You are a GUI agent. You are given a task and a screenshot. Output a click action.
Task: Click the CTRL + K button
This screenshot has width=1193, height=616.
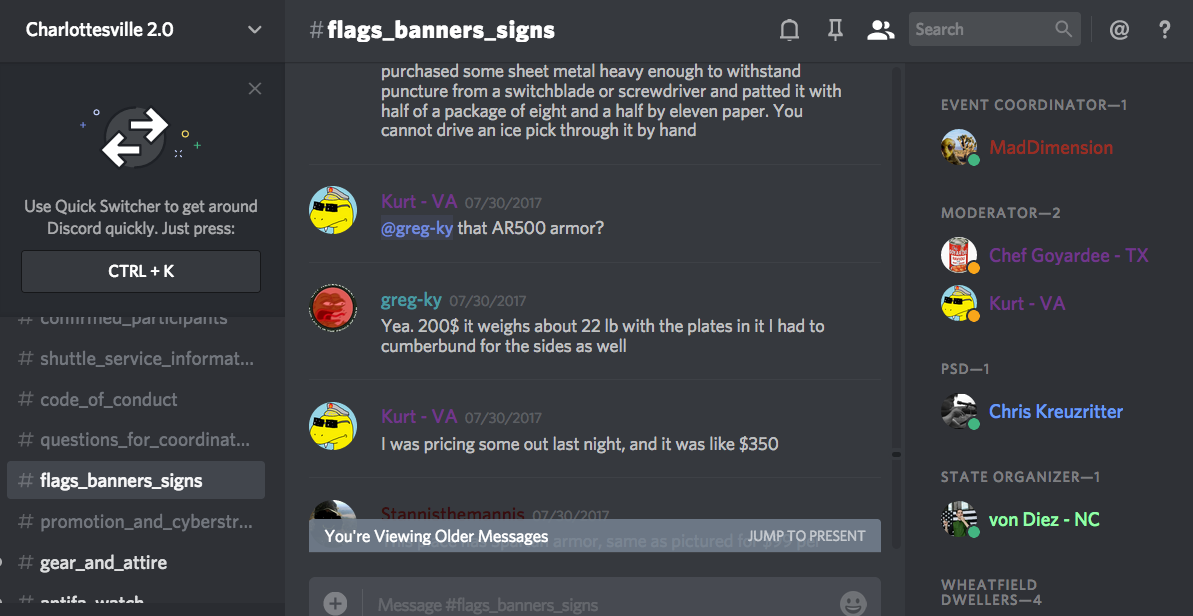(x=141, y=271)
